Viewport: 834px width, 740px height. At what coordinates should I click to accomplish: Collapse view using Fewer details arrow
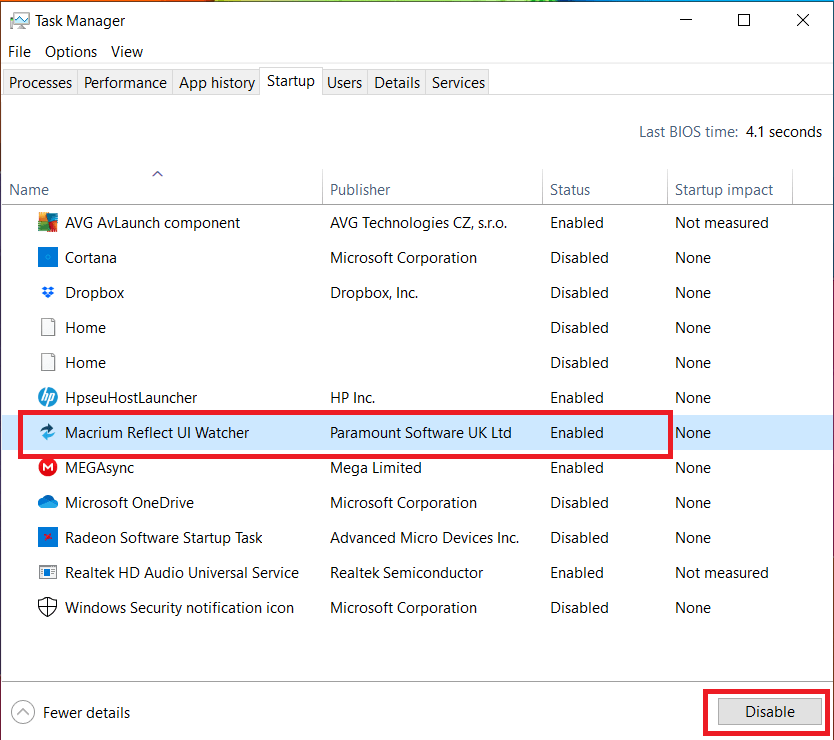pyautogui.click(x=23, y=712)
